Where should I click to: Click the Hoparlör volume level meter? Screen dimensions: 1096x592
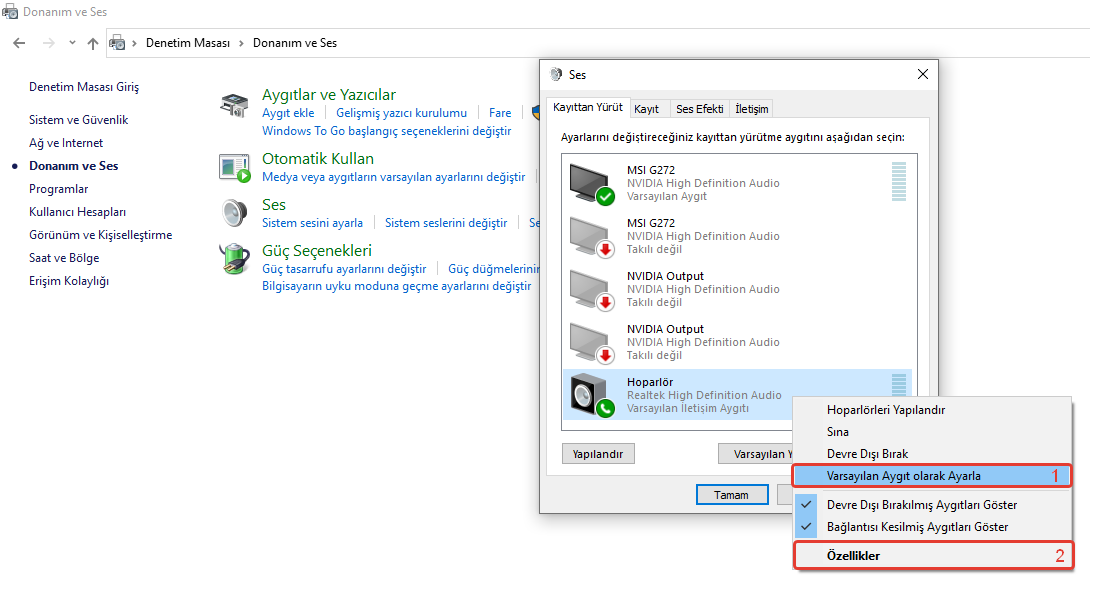897,384
